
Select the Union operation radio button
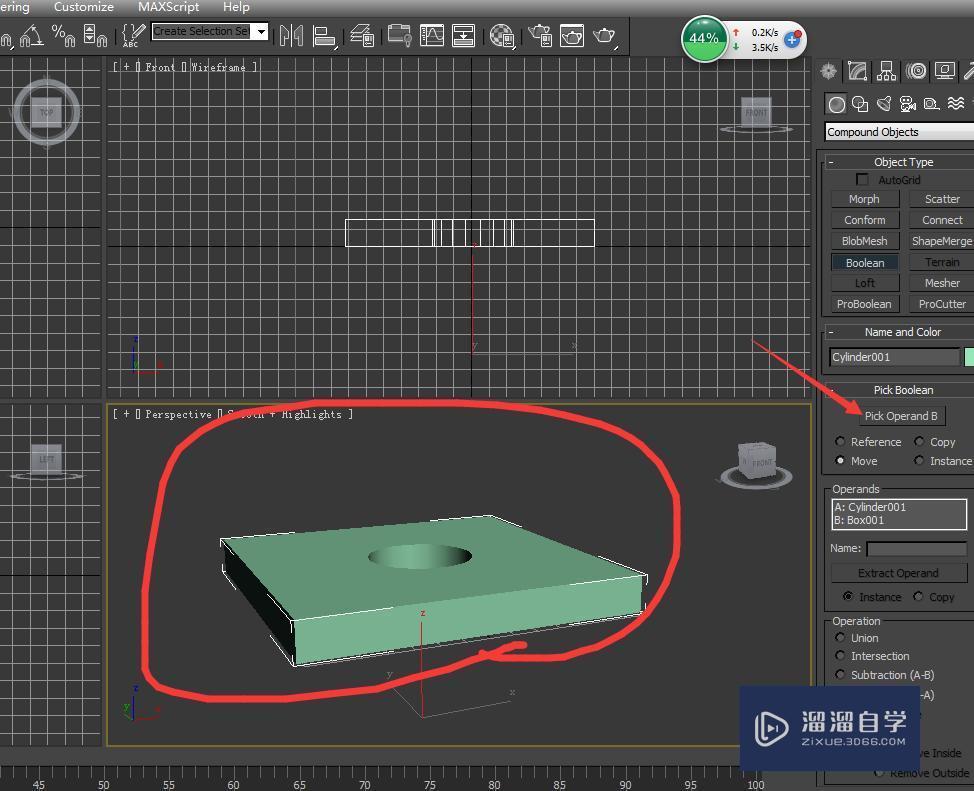(x=842, y=638)
